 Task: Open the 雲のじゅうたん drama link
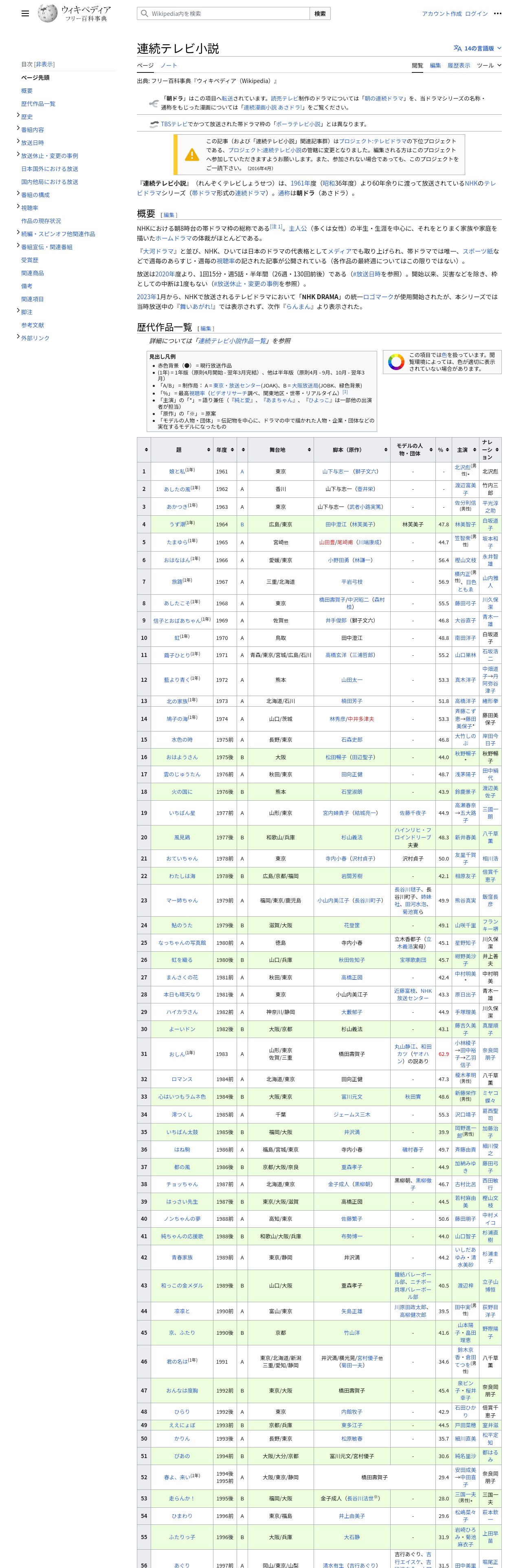tap(181, 774)
